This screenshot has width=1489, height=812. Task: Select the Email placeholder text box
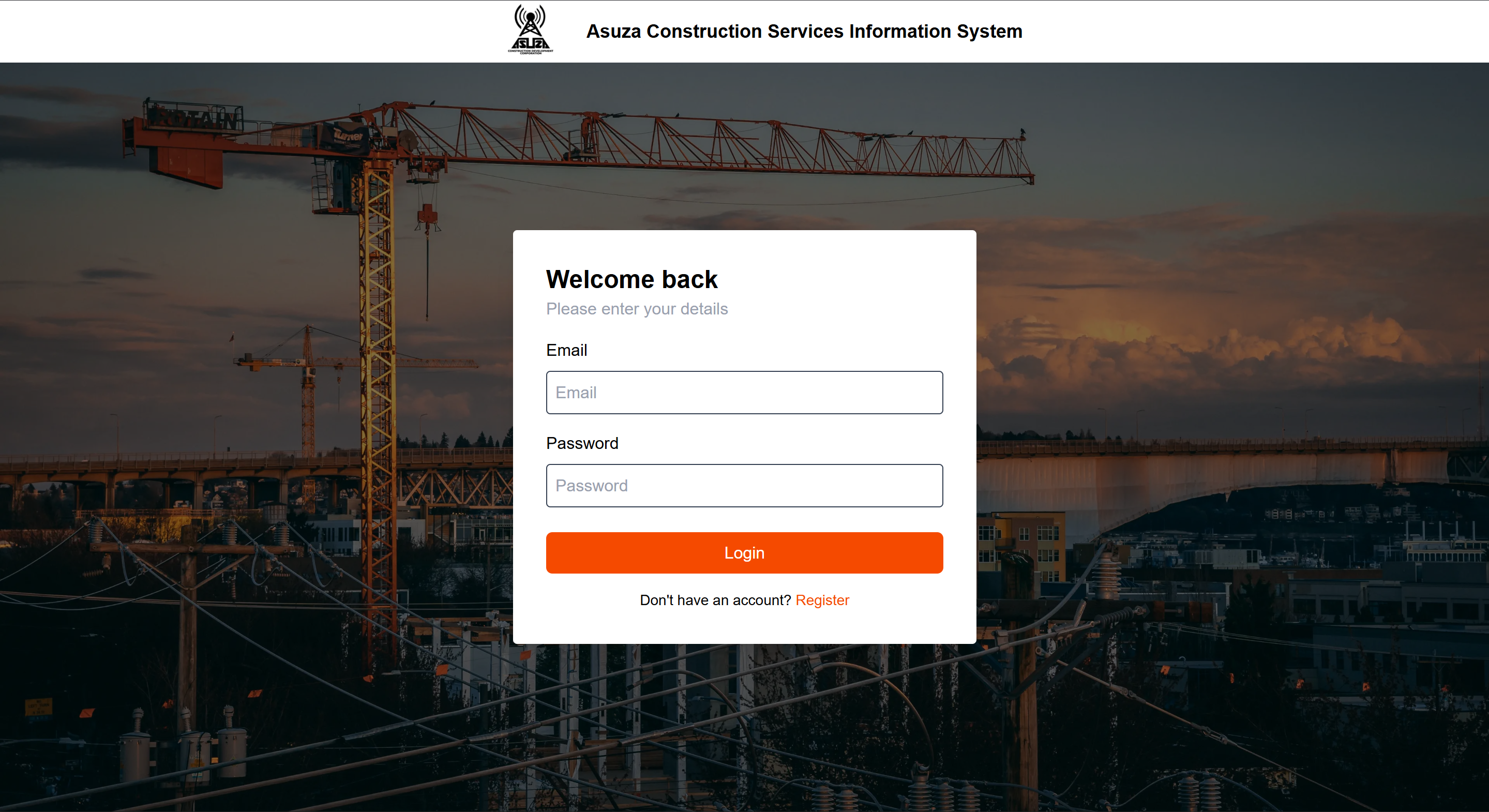coord(744,393)
